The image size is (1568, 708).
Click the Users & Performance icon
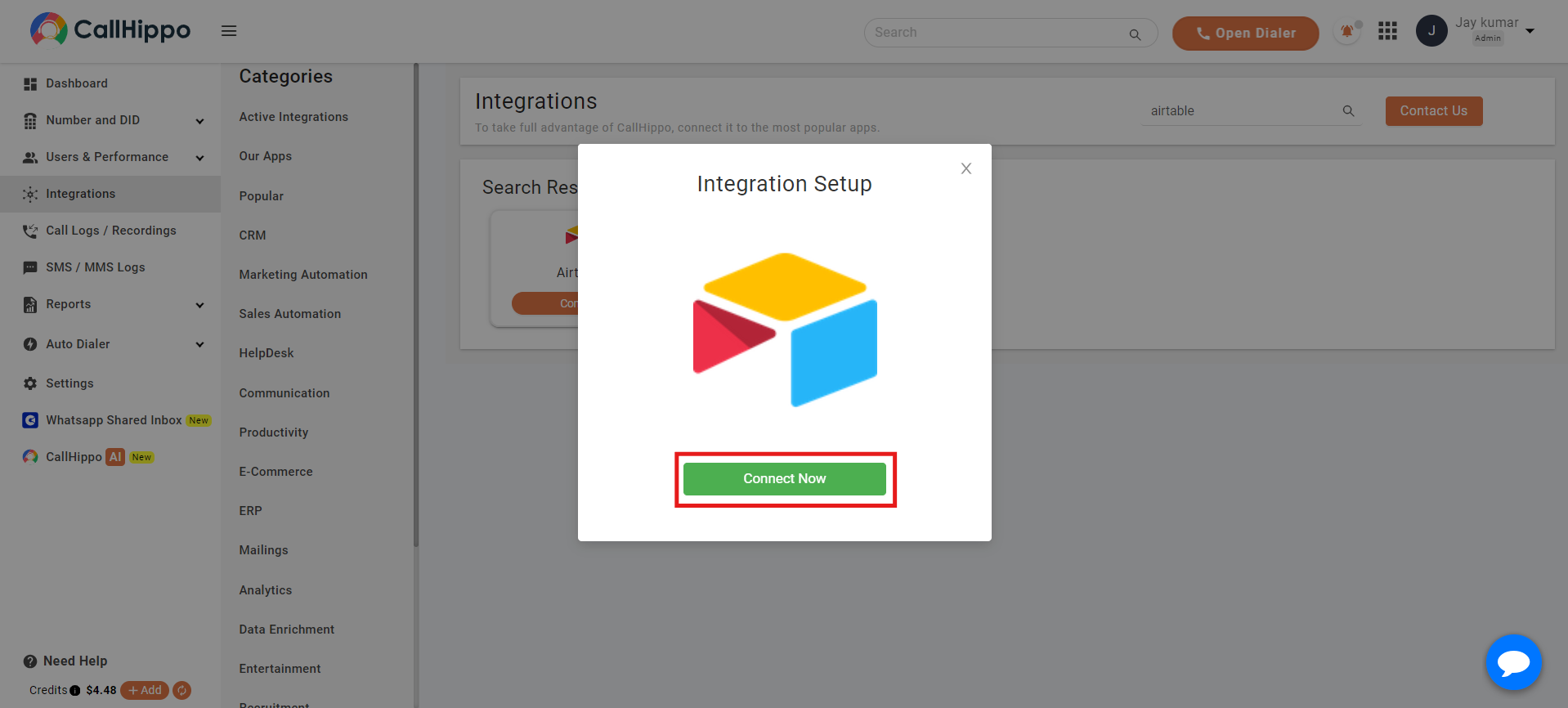(30, 158)
